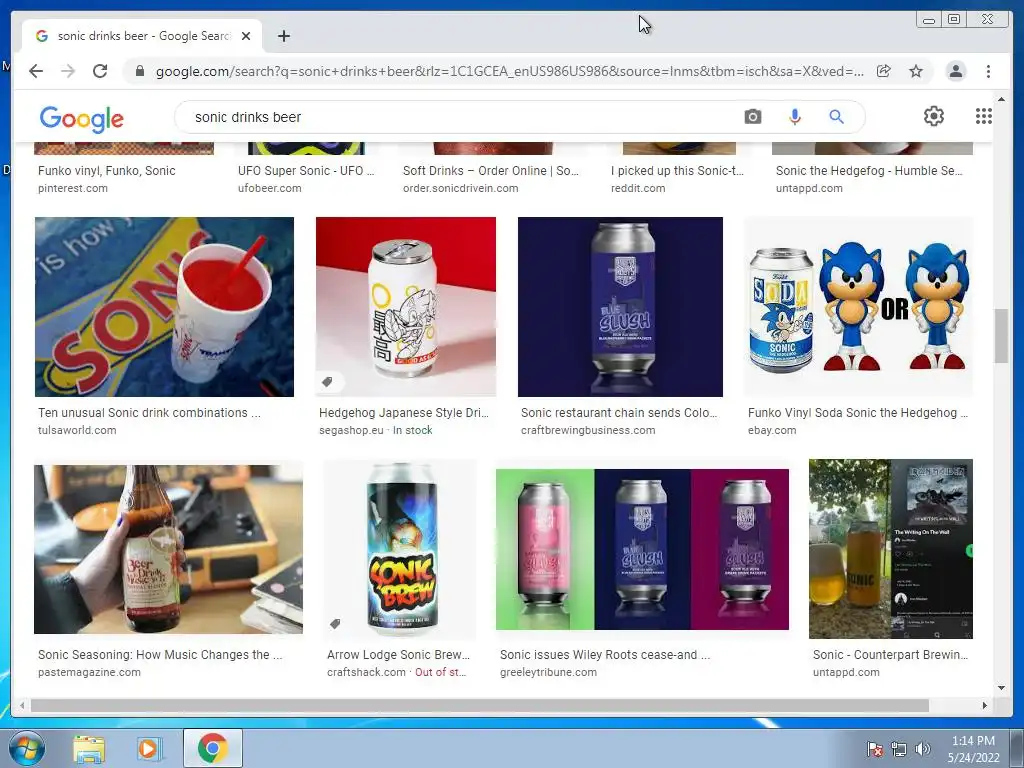The width and height of the screenshot is (1024, 768).
Task: Reload the current page
Action: tap(100, 71)
